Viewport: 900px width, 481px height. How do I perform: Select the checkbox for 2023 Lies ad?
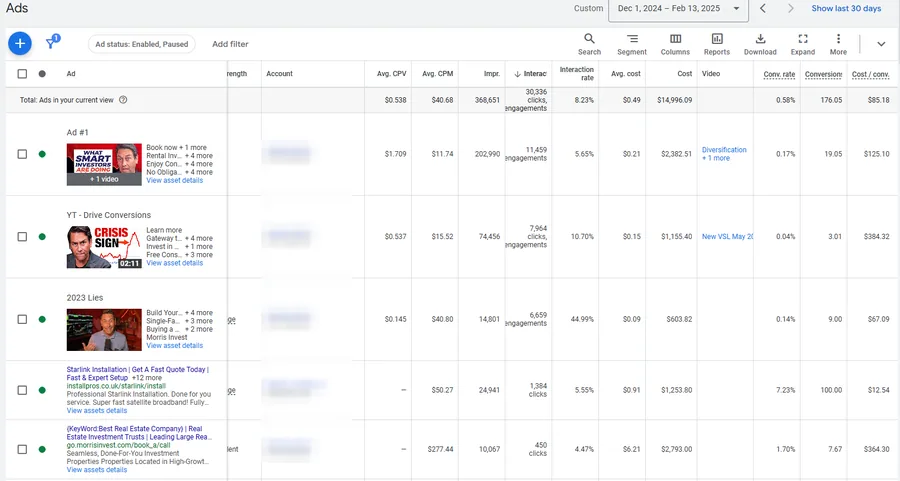tap(22, 319)
